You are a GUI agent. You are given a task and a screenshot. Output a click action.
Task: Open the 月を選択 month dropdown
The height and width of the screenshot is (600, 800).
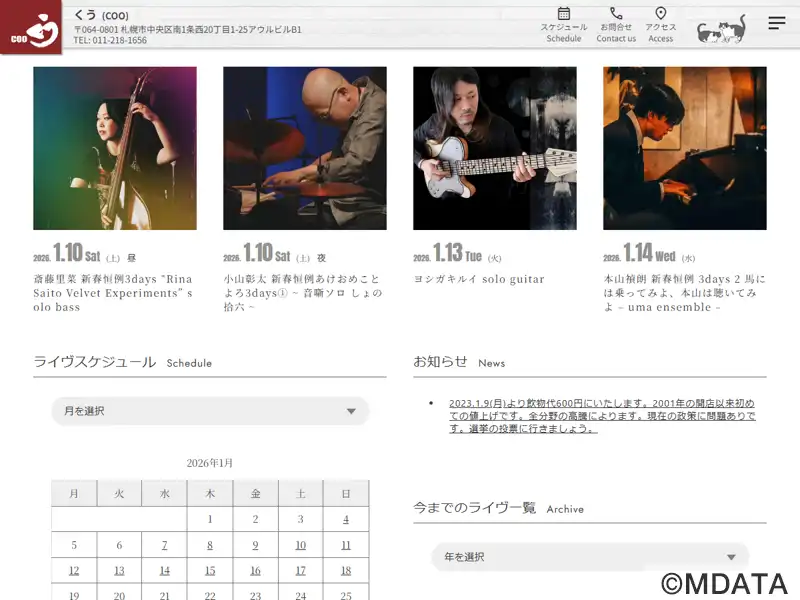[x=210, y=411]
